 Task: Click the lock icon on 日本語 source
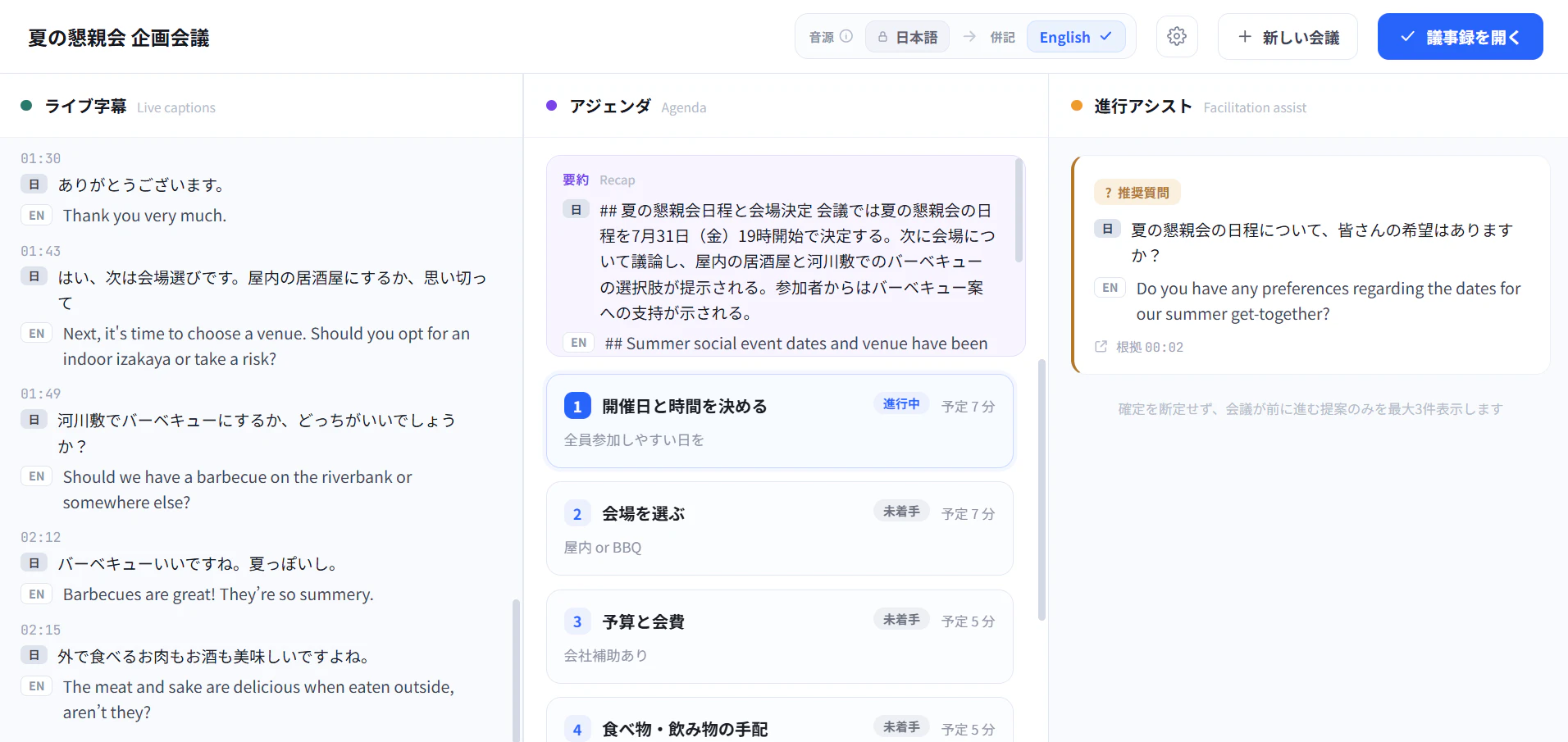pyautogui.click(x=882, y=37)
